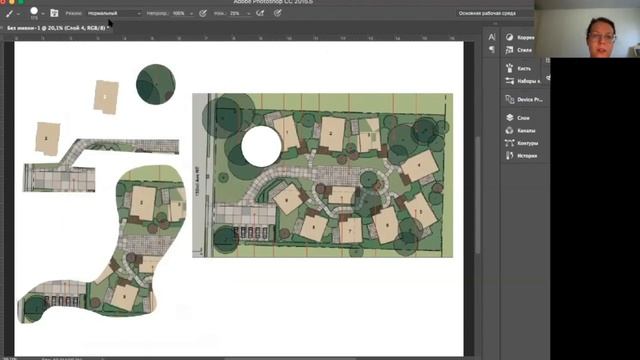Open the Стили styles panel
640x360 pixels.
pos(519,50)
